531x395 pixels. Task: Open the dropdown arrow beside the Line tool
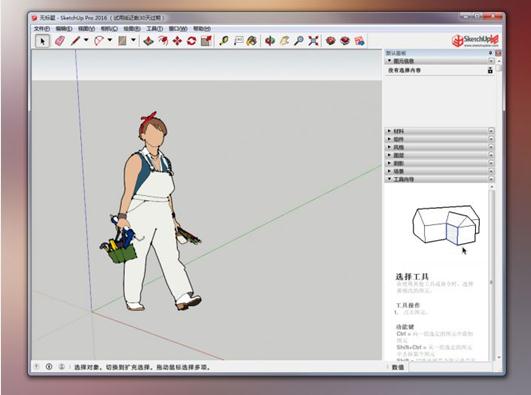tap(86, 40)
